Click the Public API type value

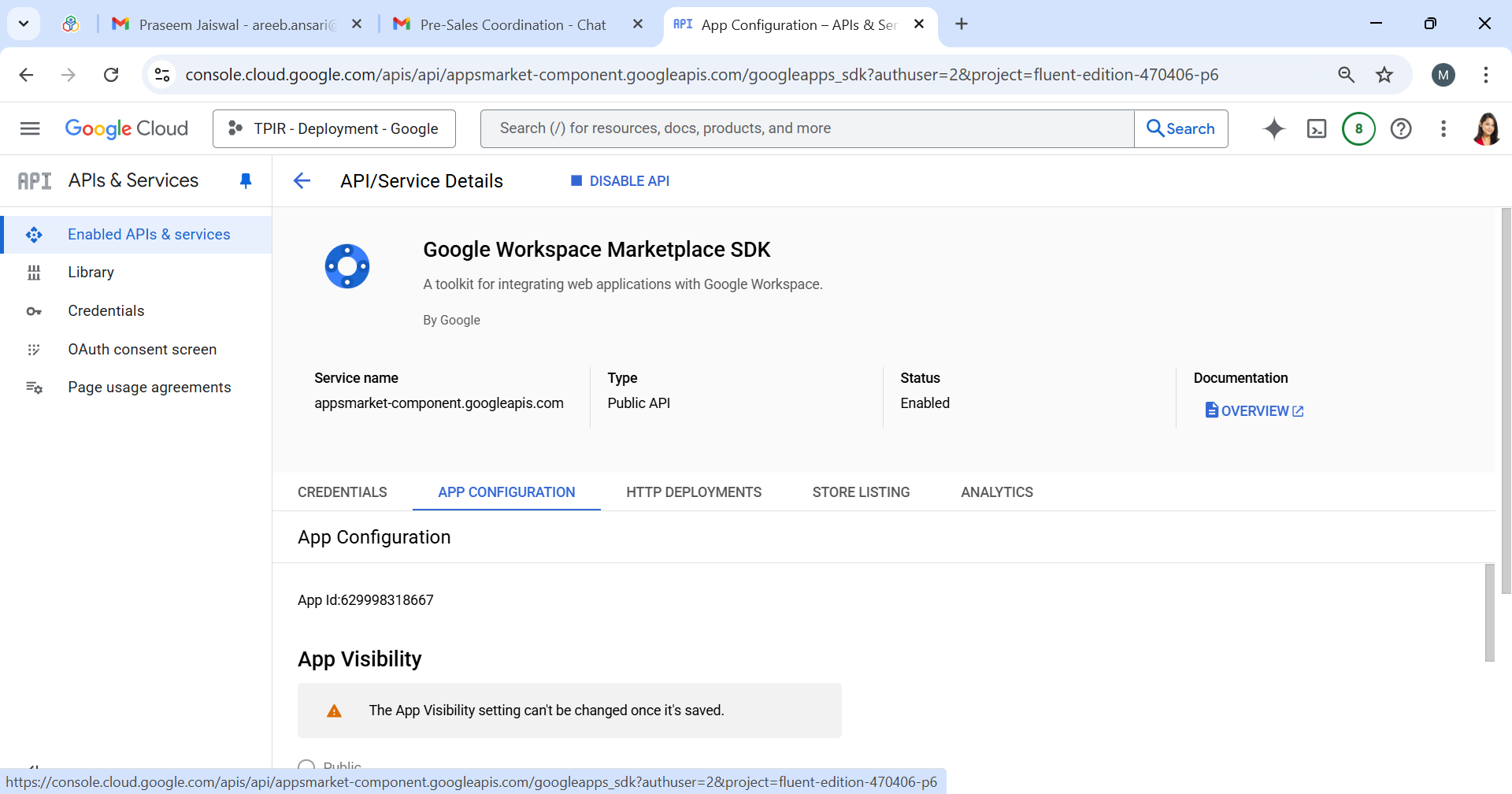click(x=639, y=403)
